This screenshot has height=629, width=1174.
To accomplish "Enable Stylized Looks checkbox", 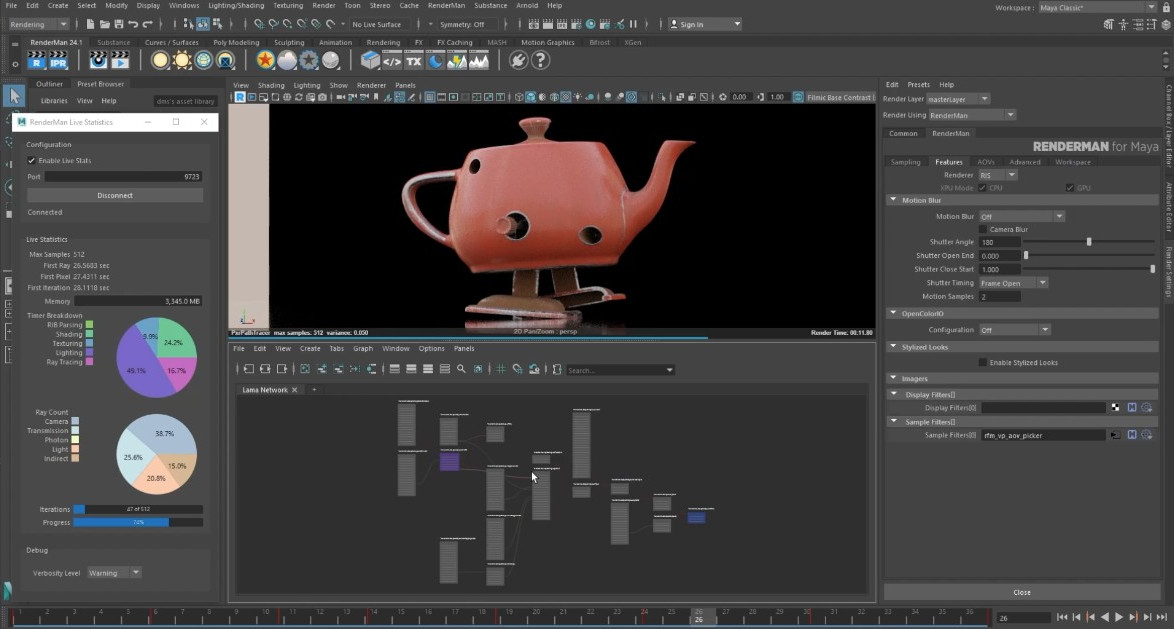I will click(x=983, y=362).
